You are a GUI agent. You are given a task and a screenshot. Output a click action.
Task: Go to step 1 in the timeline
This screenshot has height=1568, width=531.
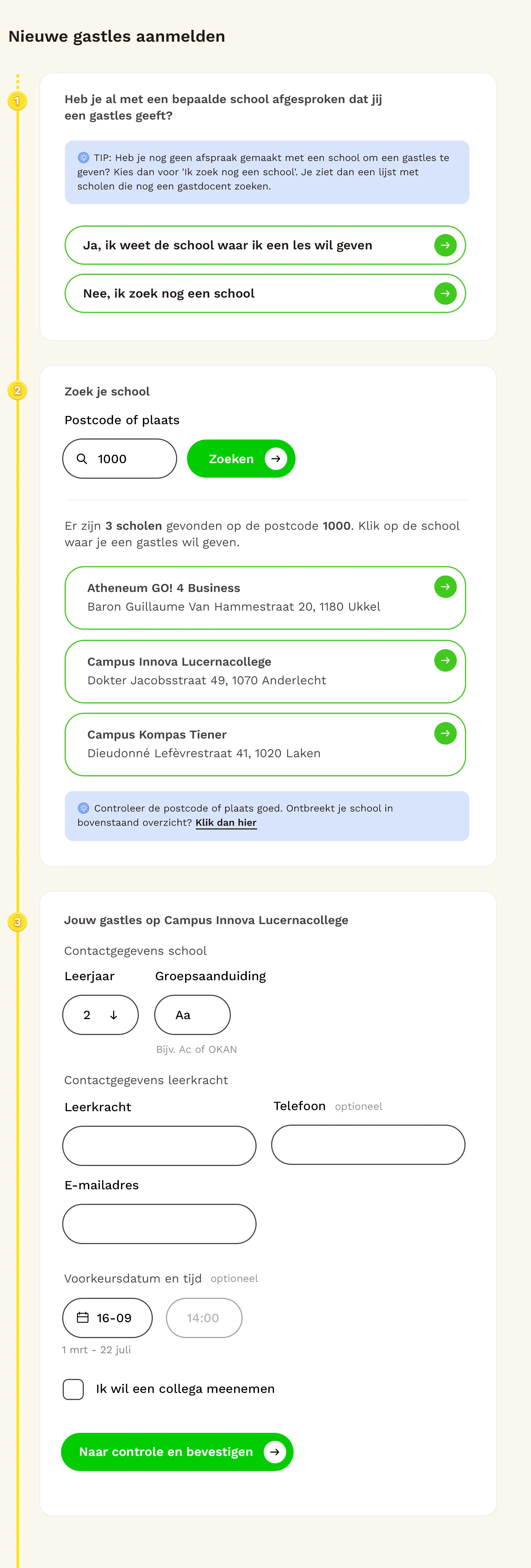click(x=17, y=101)
